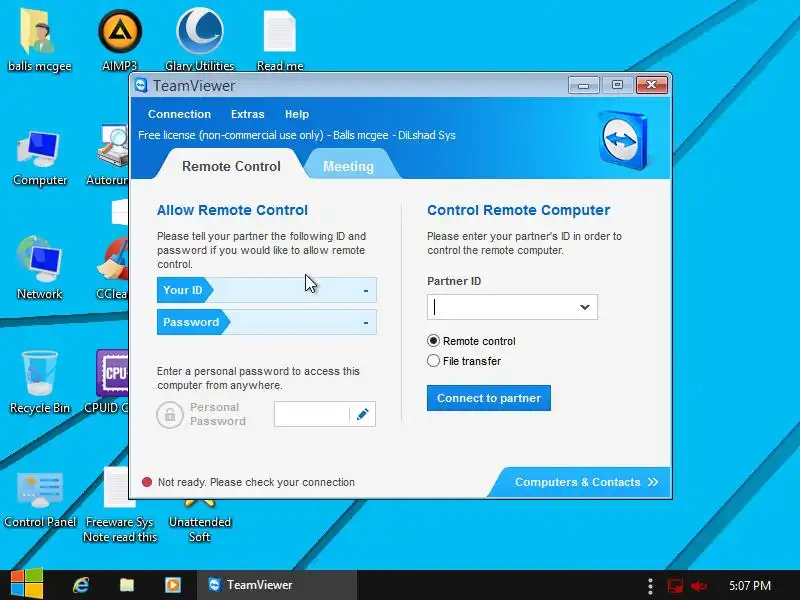Click the Not ready status message
Screen dimensions: 800x600
tap(256, 482)
